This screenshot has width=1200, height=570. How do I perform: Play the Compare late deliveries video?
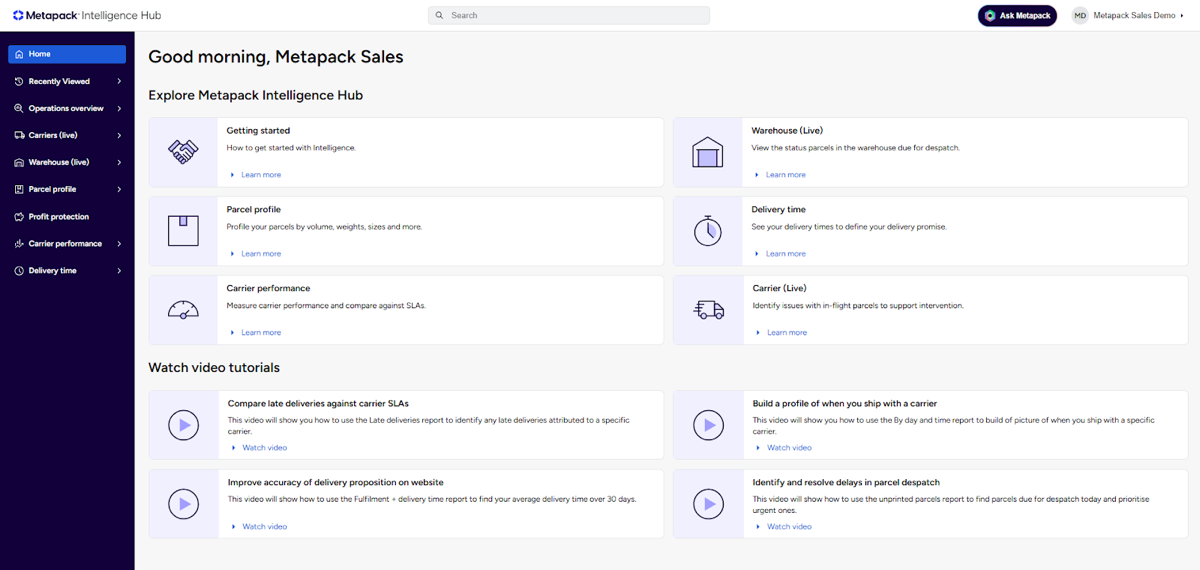click(x=183, y=425)
